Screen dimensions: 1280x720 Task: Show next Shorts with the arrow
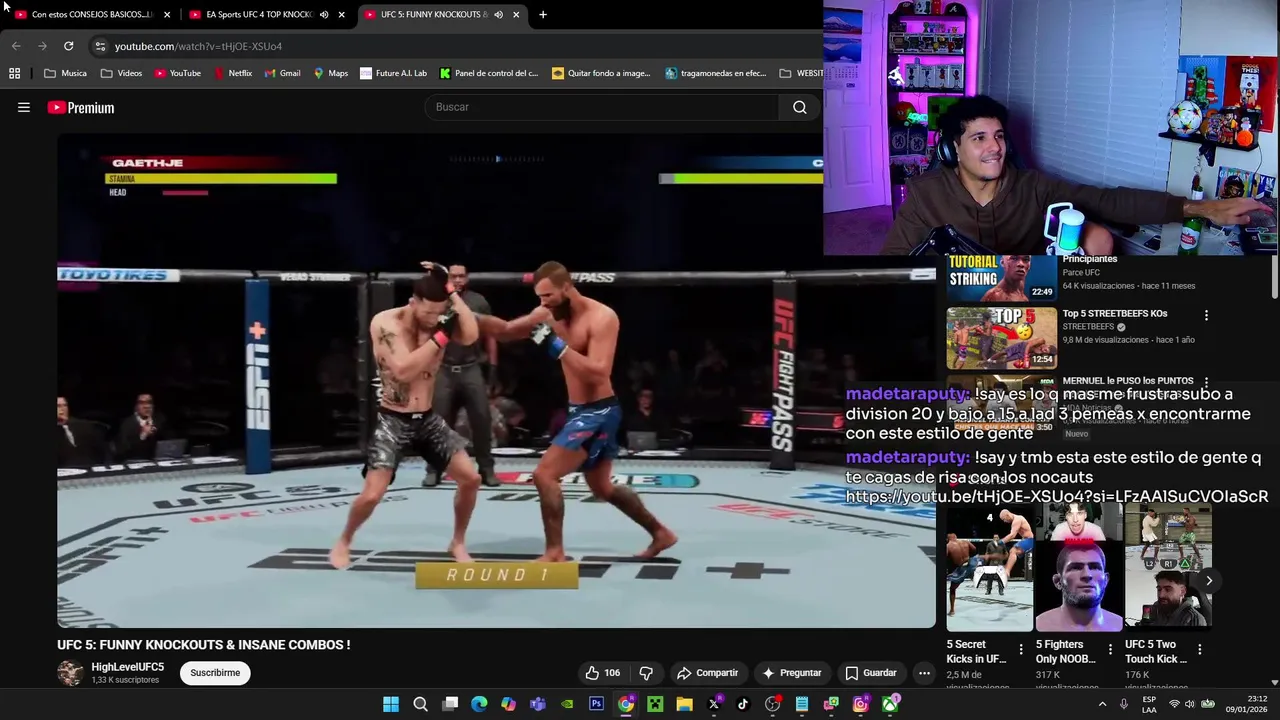point(1208,580)
